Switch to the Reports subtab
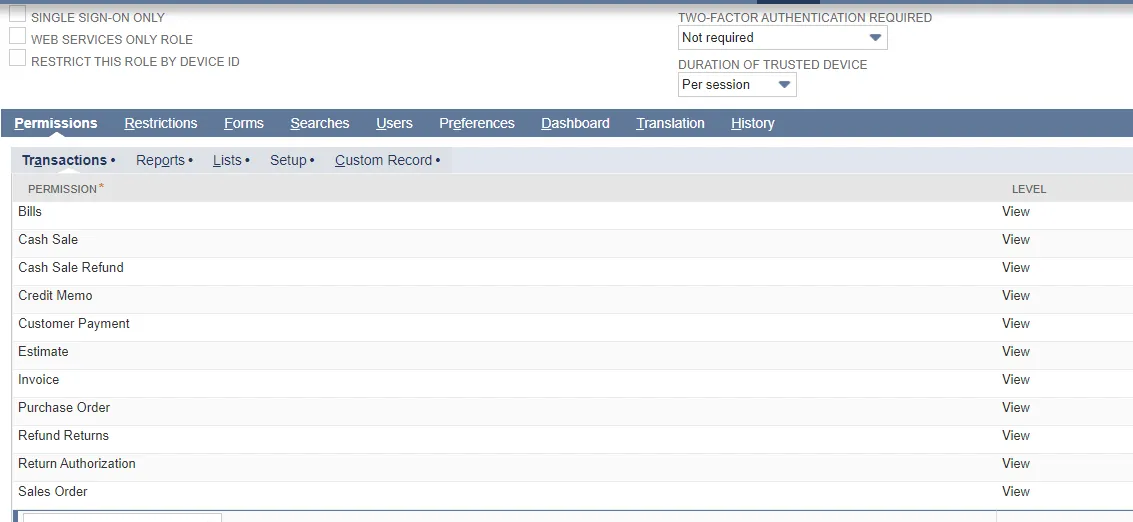The width and height of the screenshot is (1133, 522). (x=164, y=161)
